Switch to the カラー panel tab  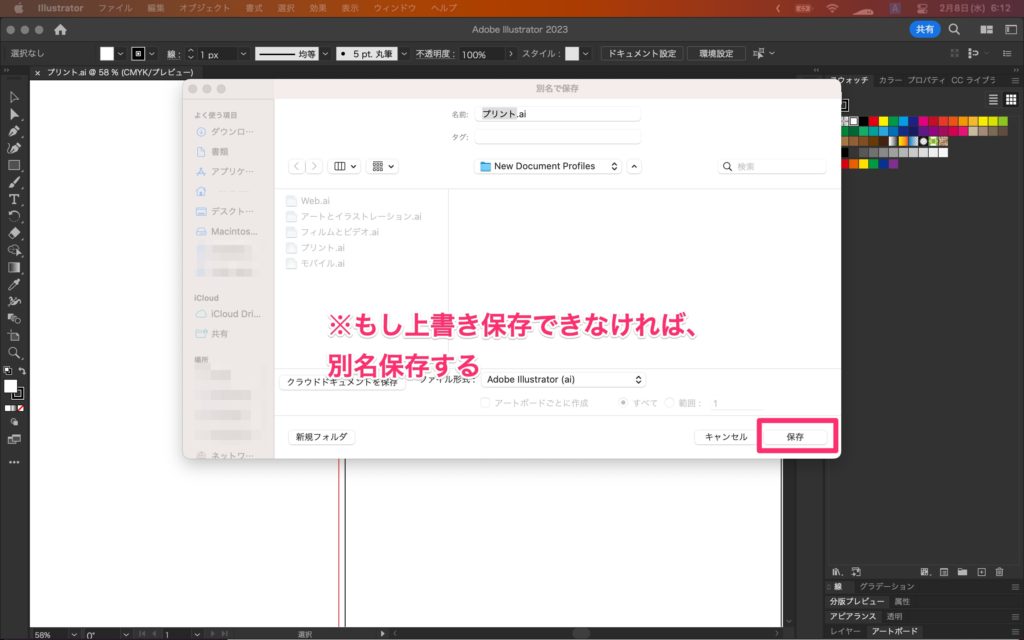[x=889, y=80]
